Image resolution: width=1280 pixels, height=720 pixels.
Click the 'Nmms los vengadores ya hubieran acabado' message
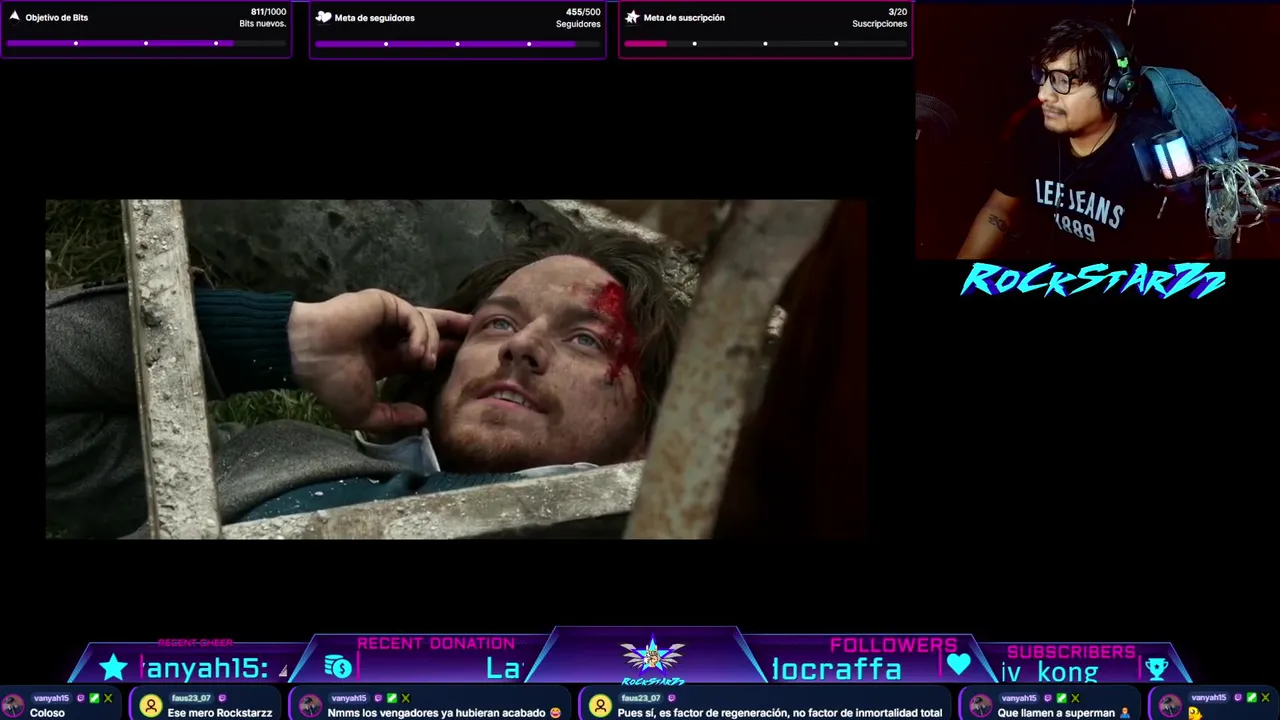tap(444, 713)
